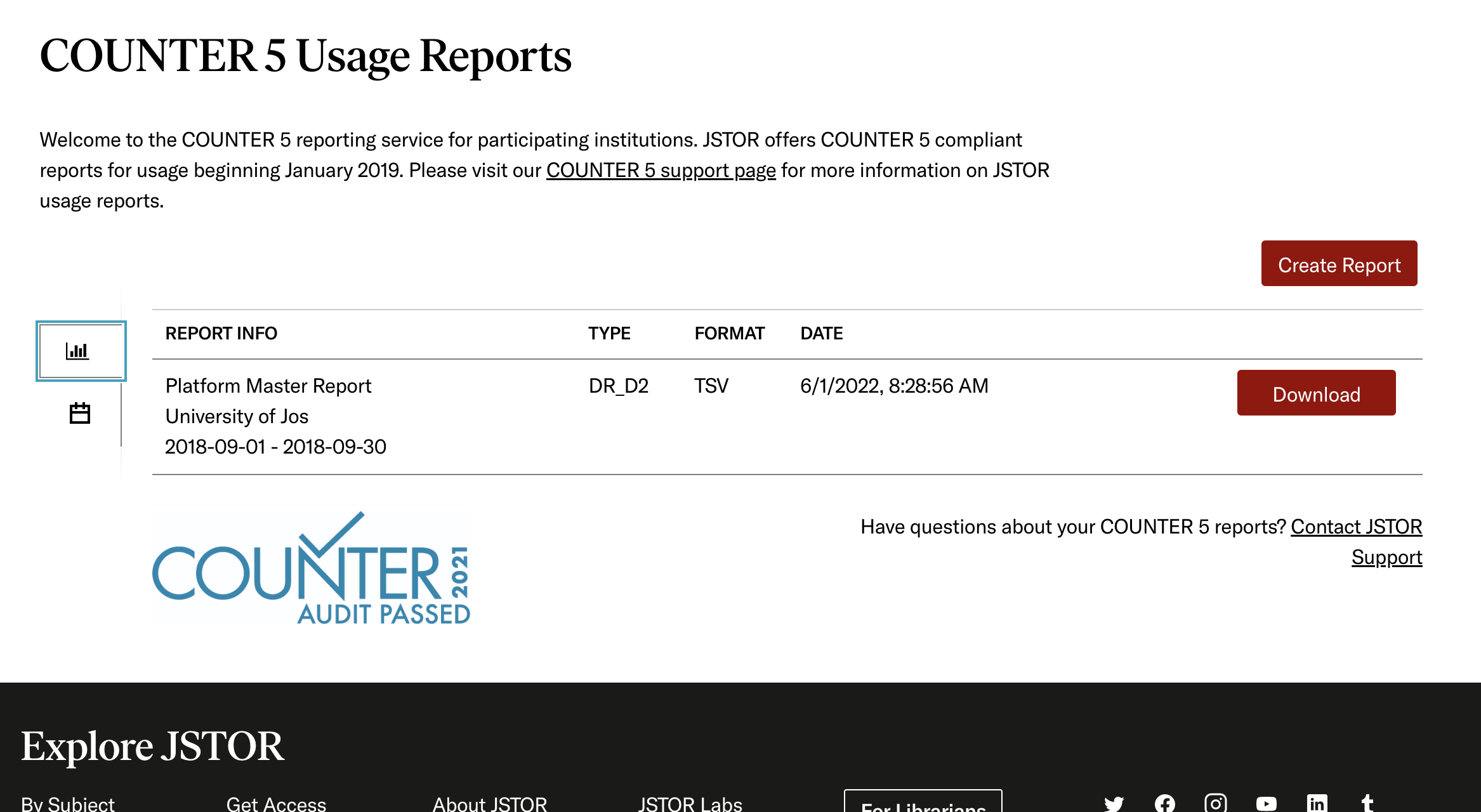
Task: Open About JSTOR footer link
Action: pos(490,804)
